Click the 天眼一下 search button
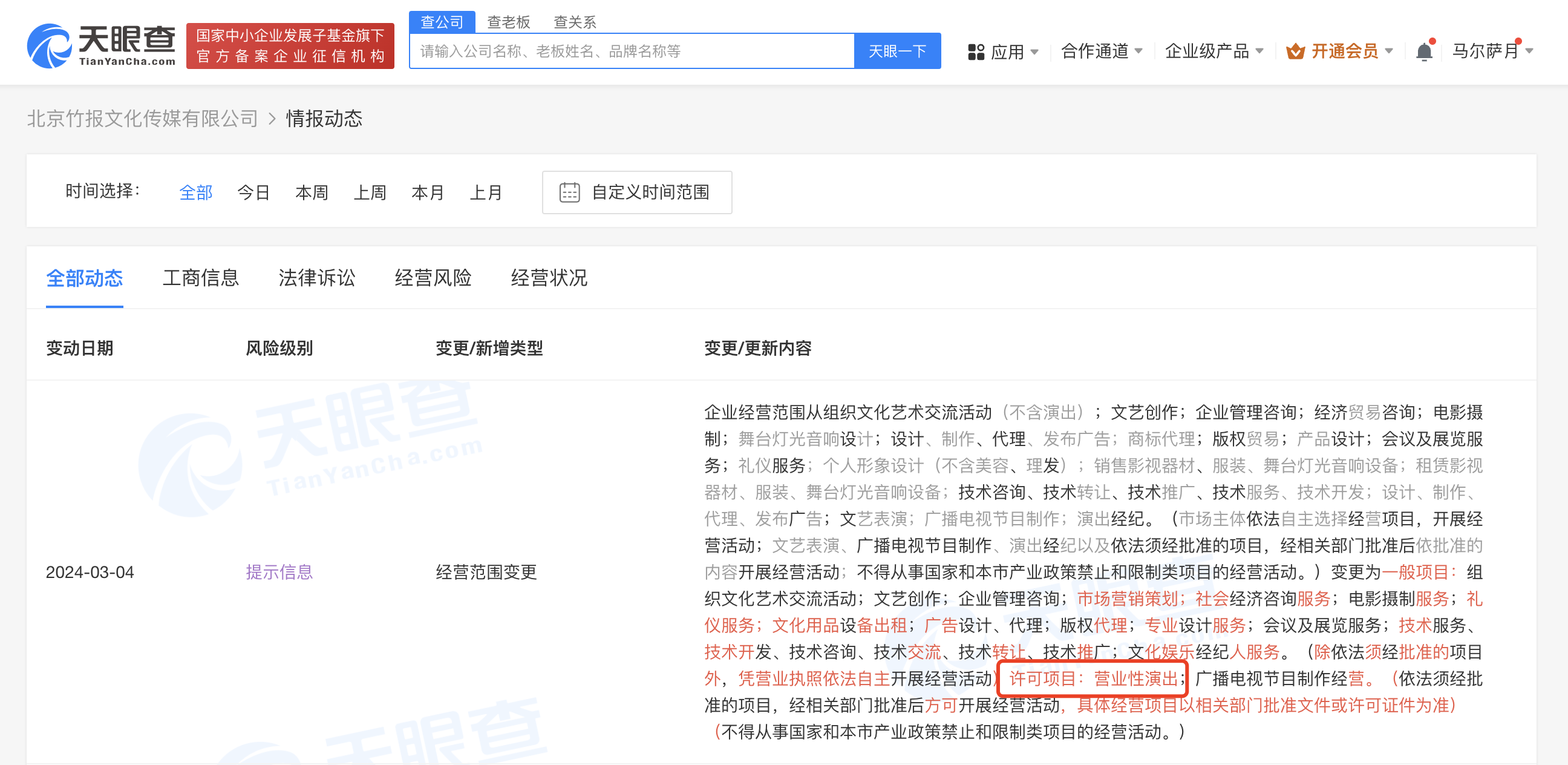The image size is (1568, 765). pos(897,51)
